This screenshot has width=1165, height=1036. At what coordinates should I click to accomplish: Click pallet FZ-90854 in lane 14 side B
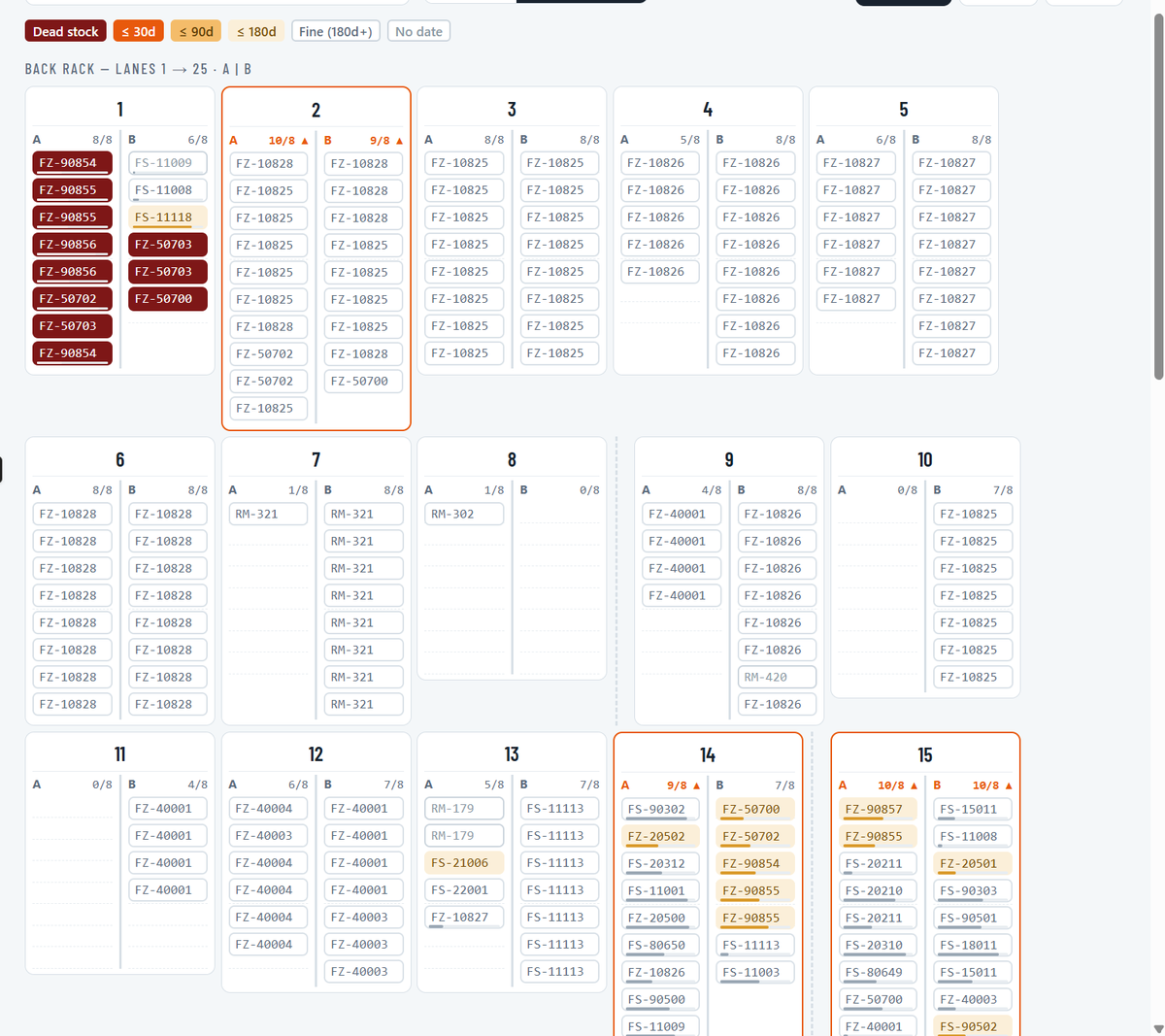(756, 863)
